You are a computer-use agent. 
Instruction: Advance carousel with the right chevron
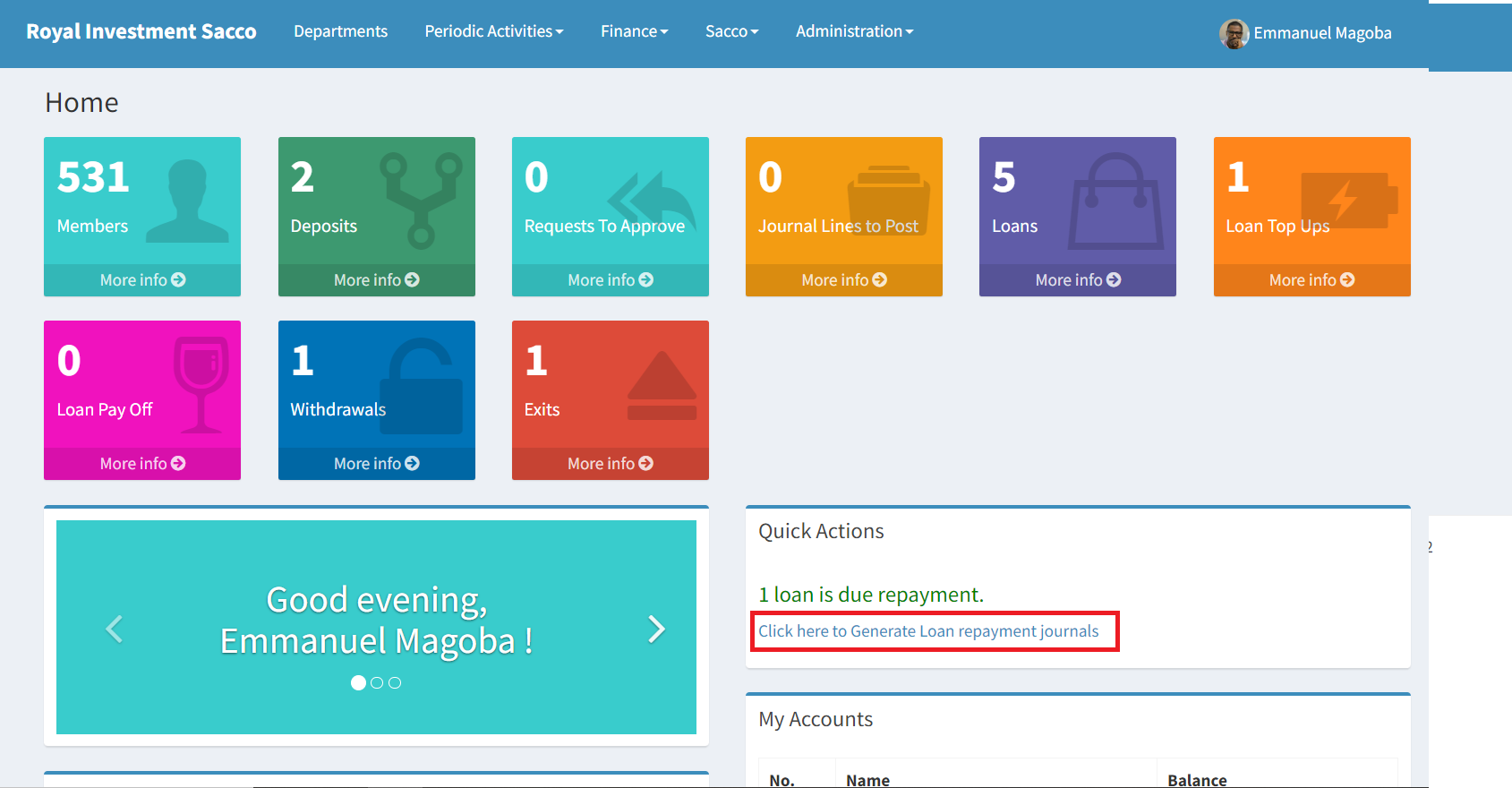656,629
